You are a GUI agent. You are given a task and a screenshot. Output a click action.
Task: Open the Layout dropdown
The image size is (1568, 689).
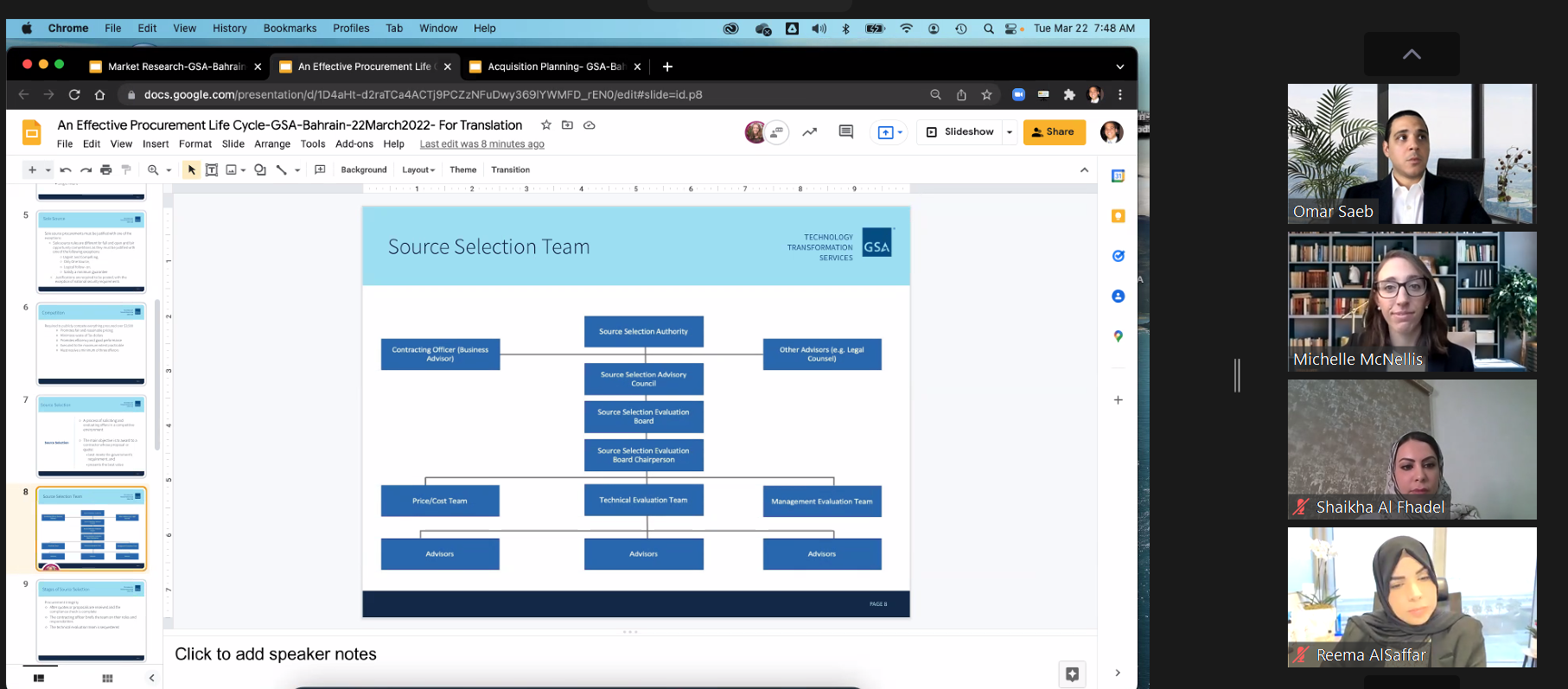[418, 170]
